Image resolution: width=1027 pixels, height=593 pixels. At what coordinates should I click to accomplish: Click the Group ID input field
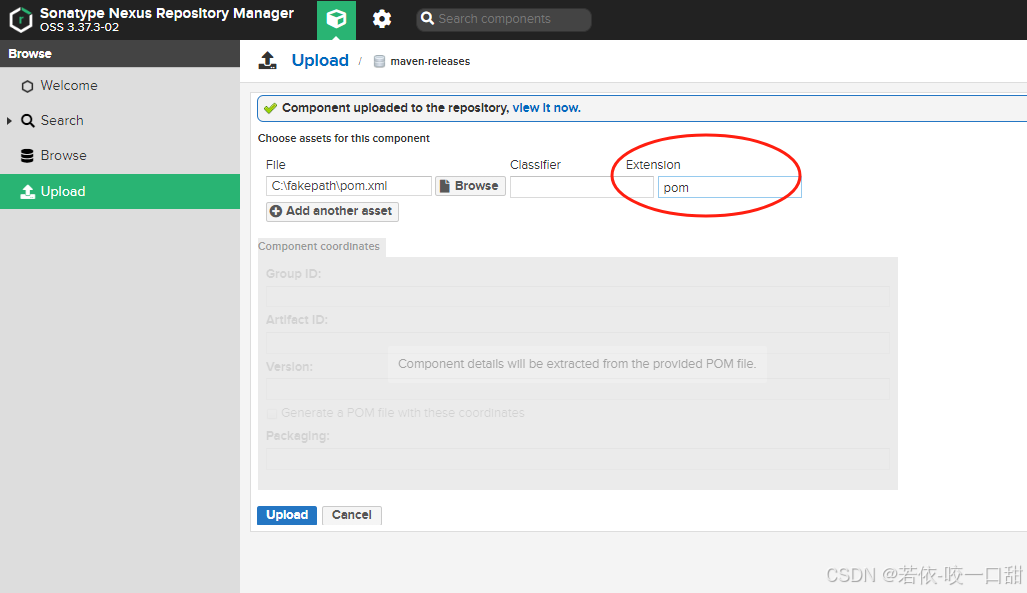point(578,296)
